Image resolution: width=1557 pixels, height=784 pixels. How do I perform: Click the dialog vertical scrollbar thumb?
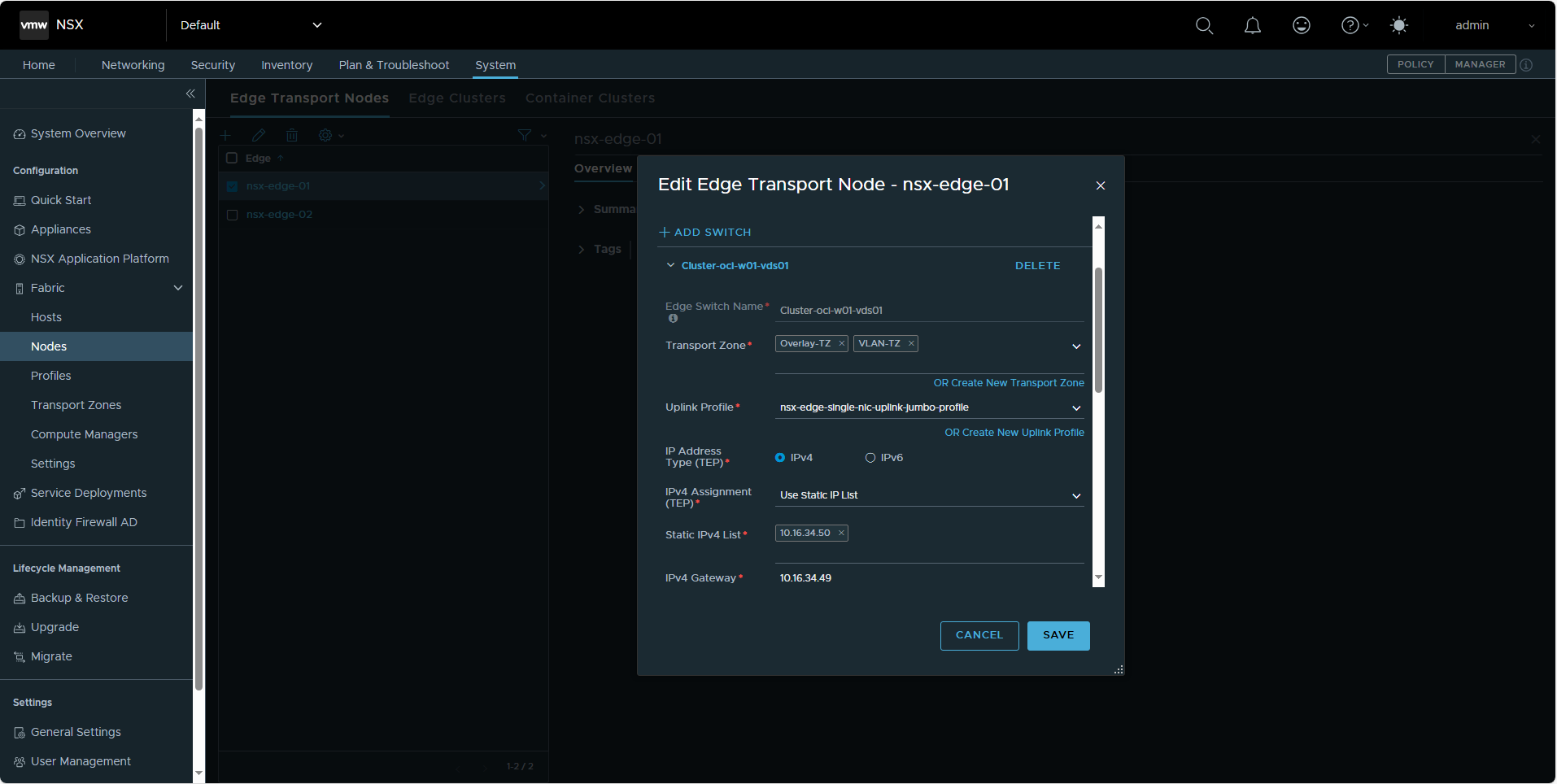(1098, 330)
